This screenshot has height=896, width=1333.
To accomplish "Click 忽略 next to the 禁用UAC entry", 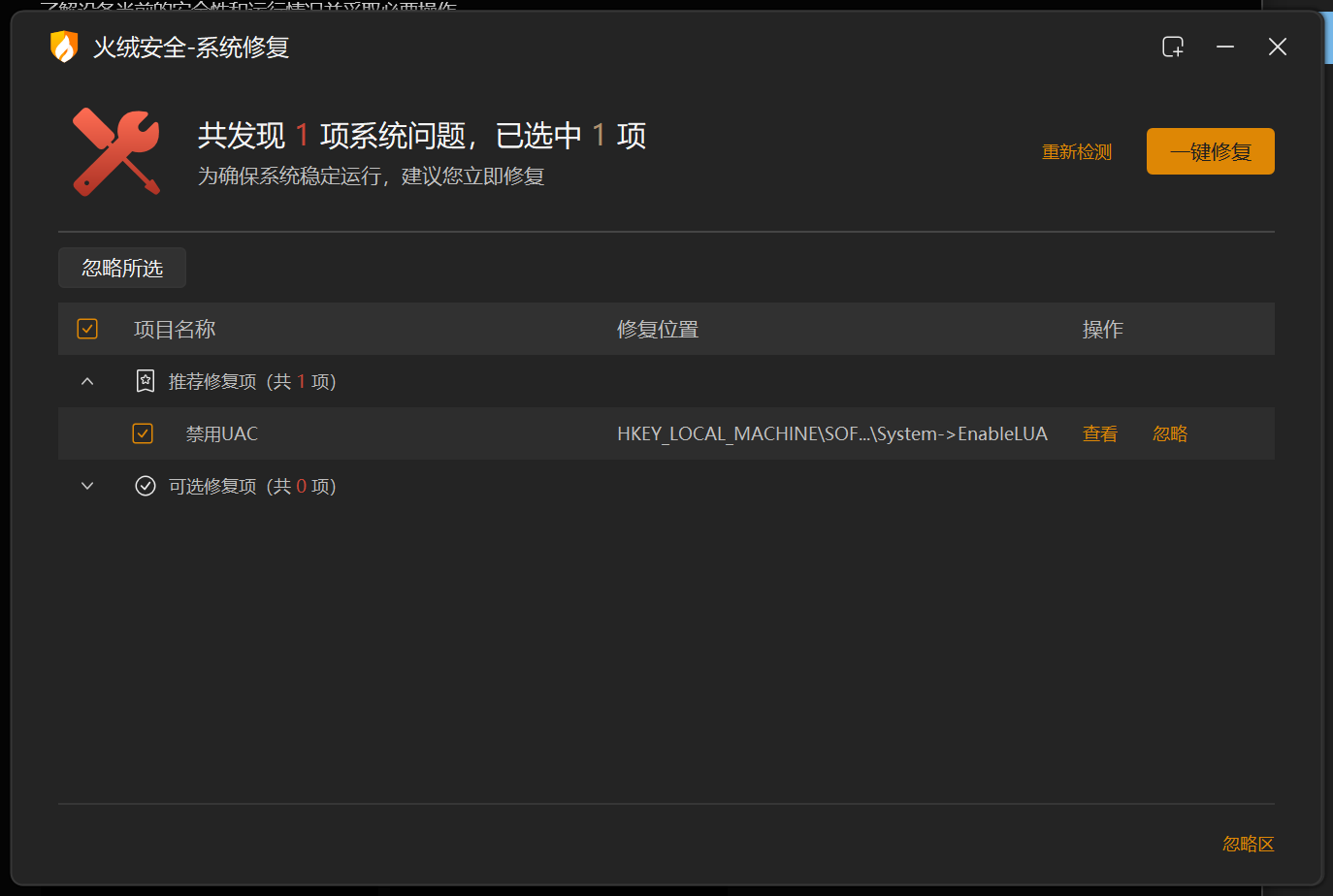I will tap(1169, 433).
